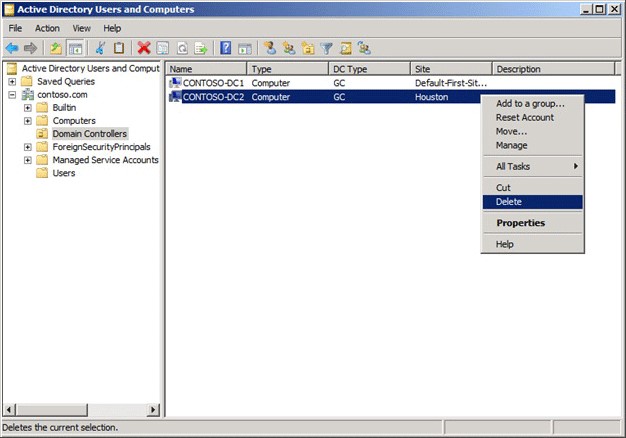Click the blue Help question mark icon

[x=226, y=47]
